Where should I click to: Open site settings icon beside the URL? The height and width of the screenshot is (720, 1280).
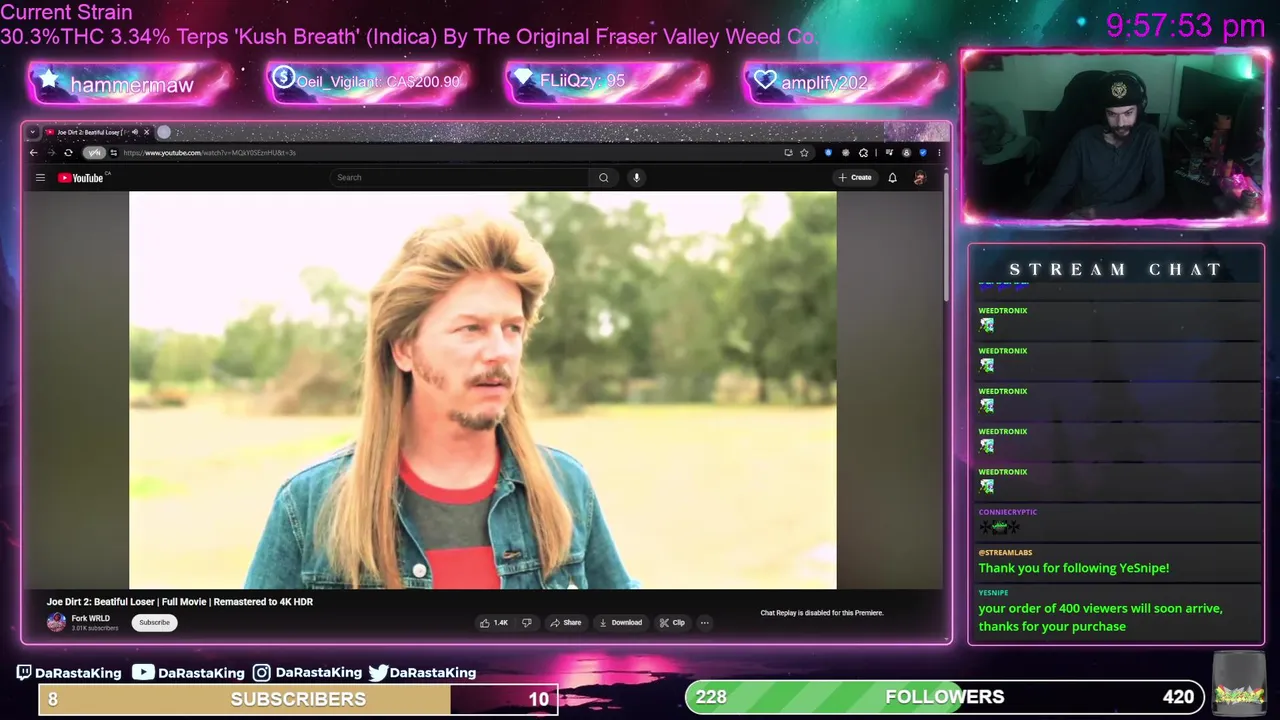pos(114,153)
